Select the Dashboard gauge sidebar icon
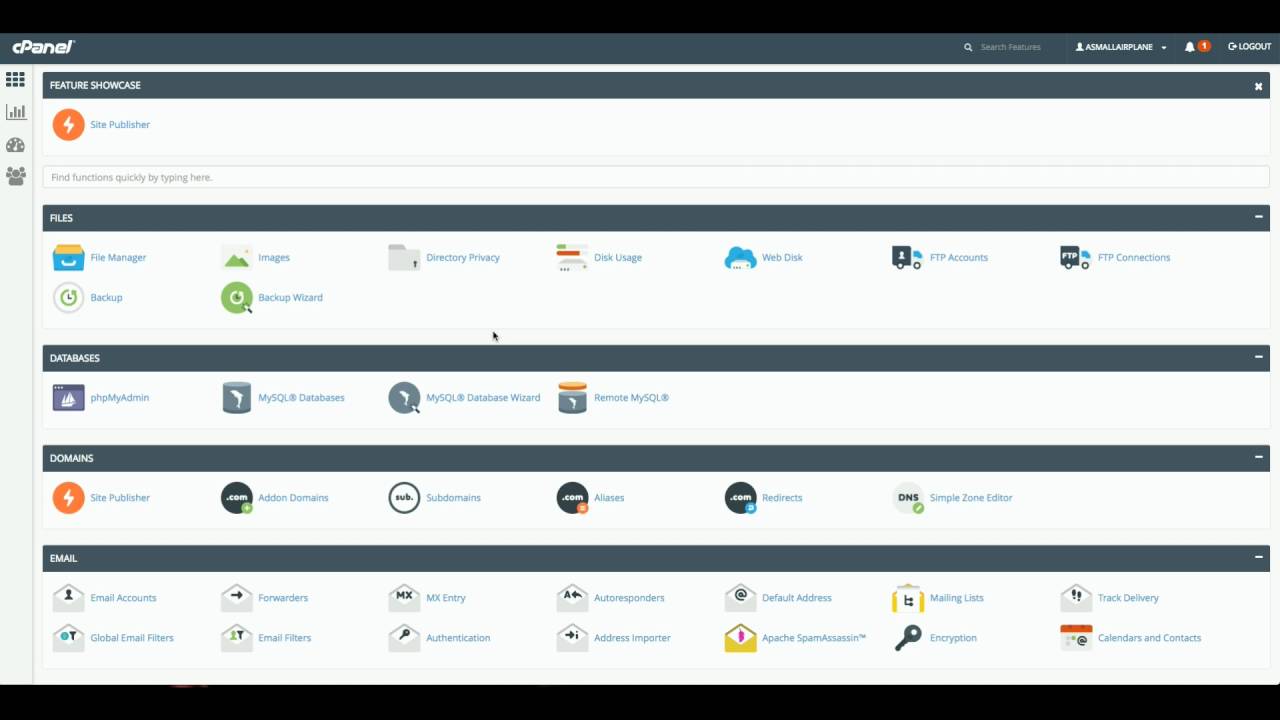The height and width of the screenshot is (720, 1280). click(x=15, y=145)
